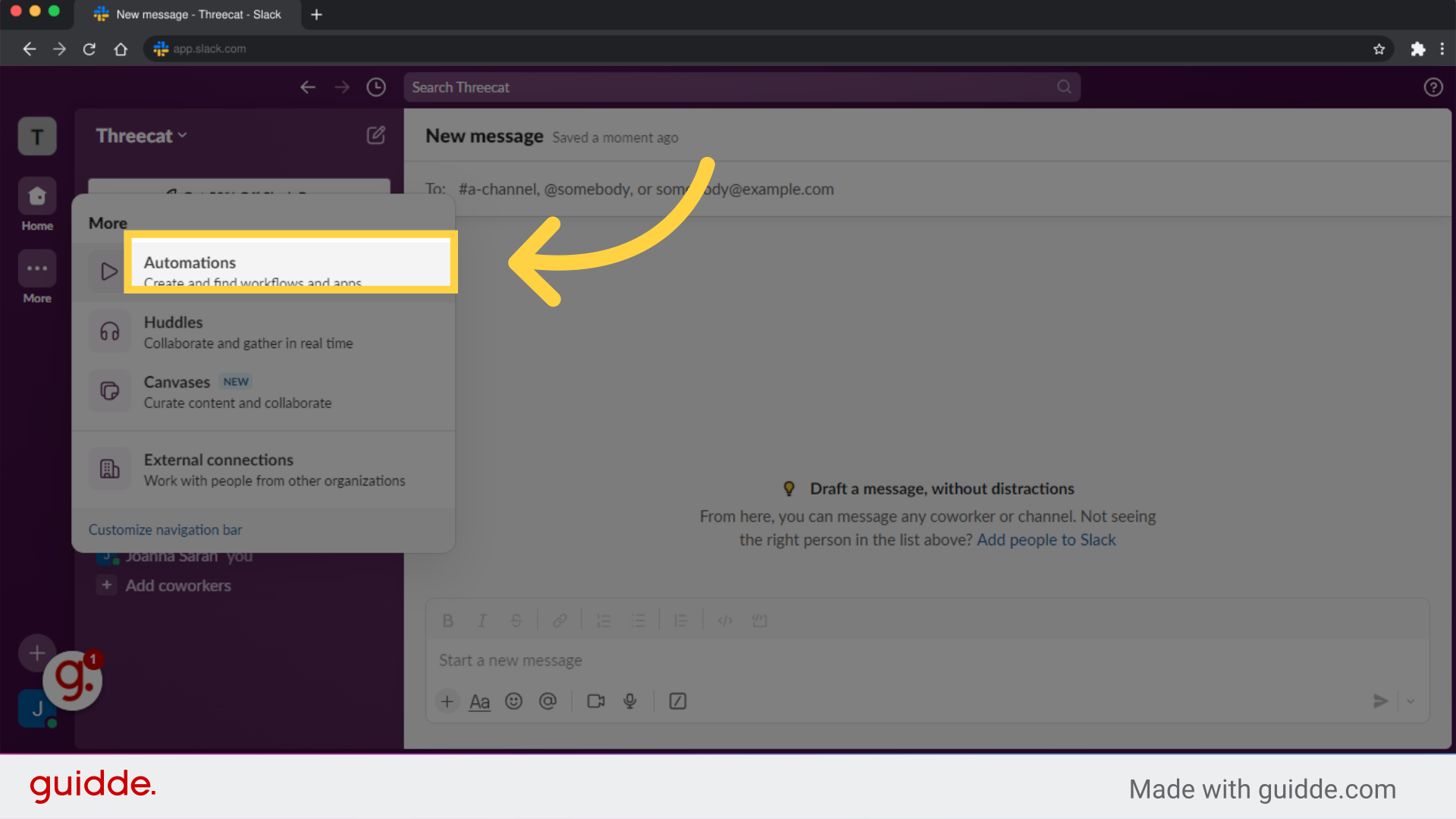Toggle bold formatting
The width and height of the screenshot is (1456, 819).
click(x=447, y=620)
